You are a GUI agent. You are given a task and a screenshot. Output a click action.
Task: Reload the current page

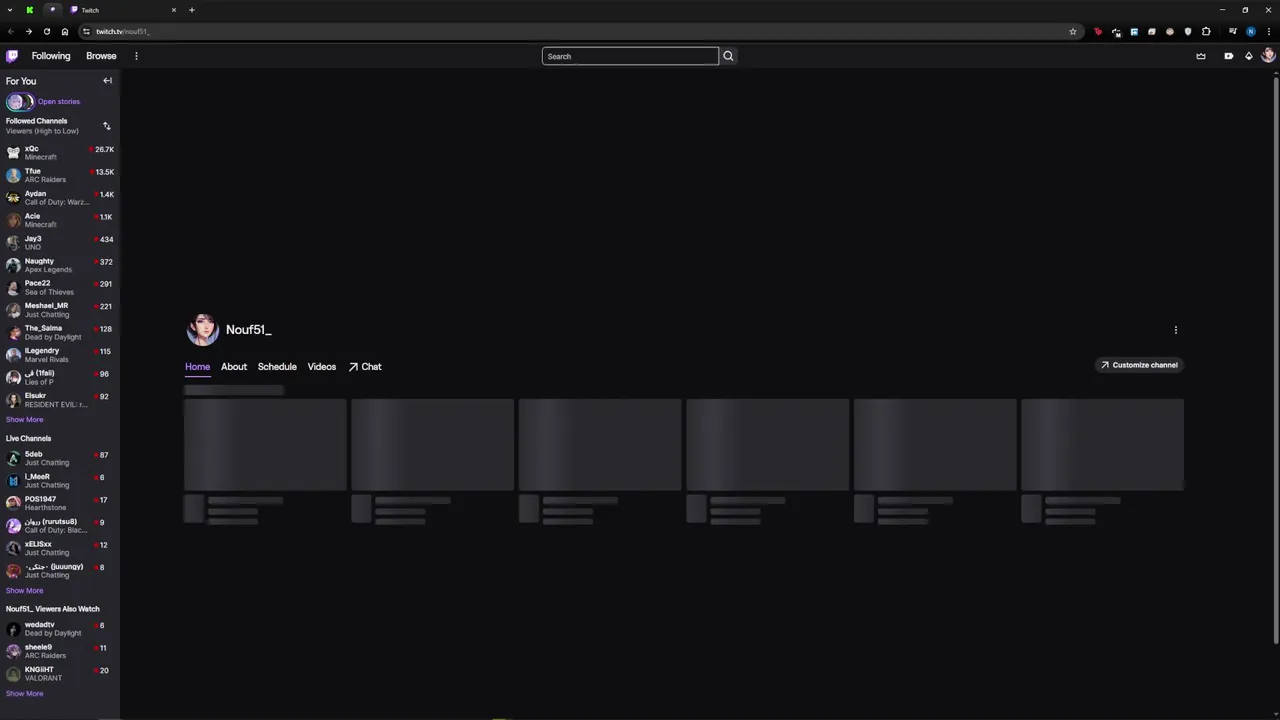(x=46, y=31)
